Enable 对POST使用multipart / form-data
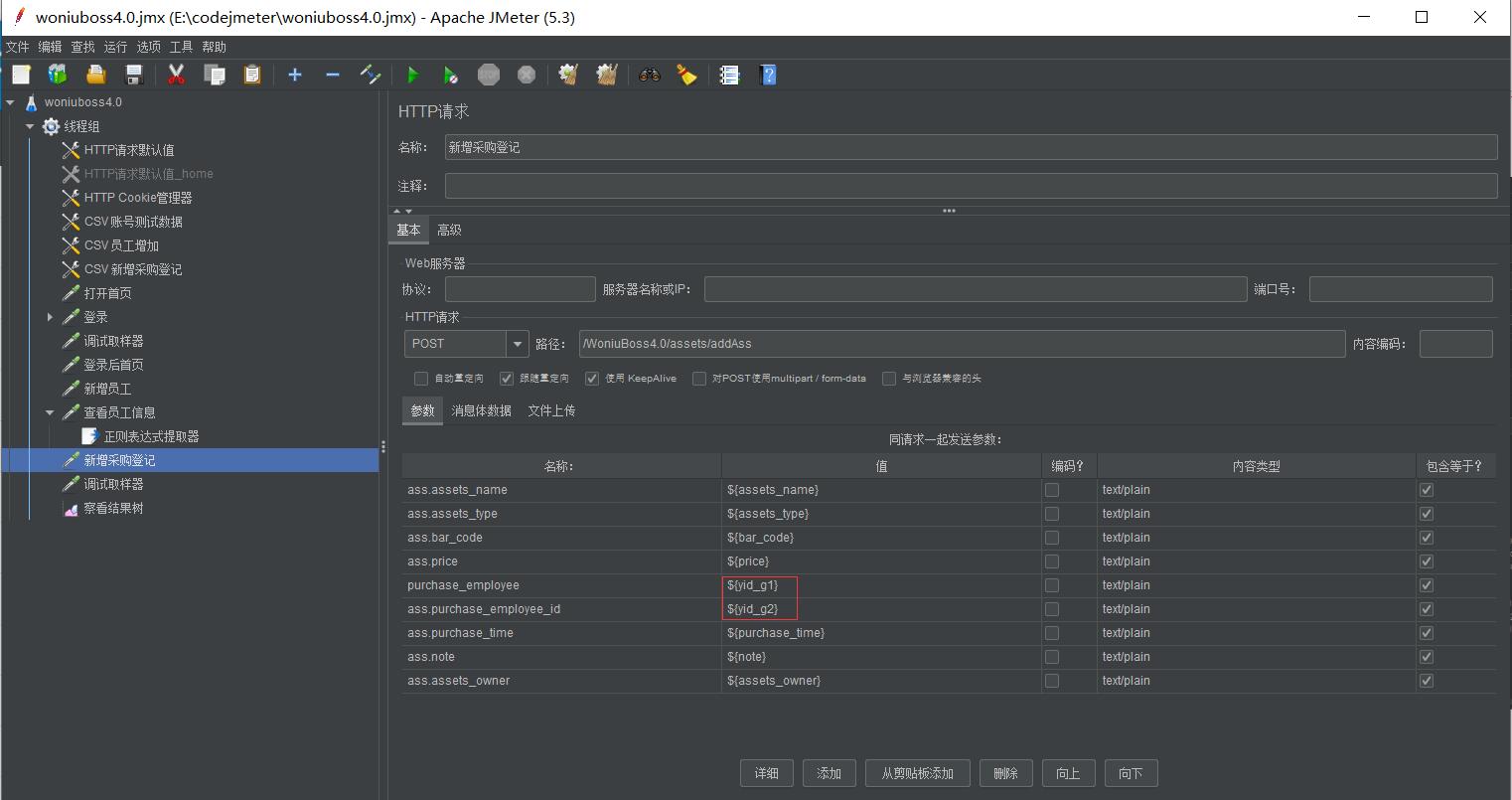Viewport: 1512px width, 800px height. click(x=699, y=379)
